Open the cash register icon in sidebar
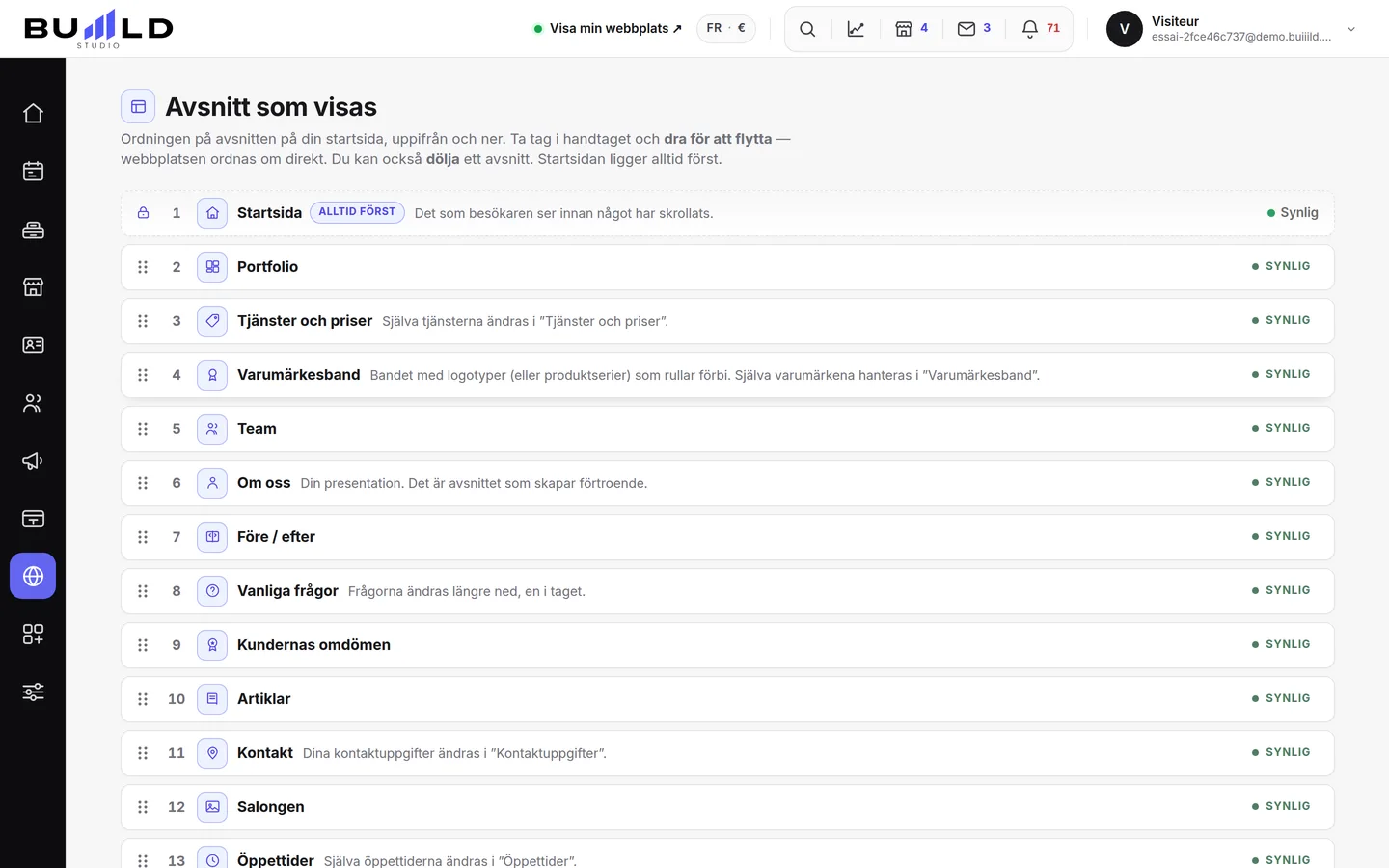The image size is (1389, 868). 33,230
